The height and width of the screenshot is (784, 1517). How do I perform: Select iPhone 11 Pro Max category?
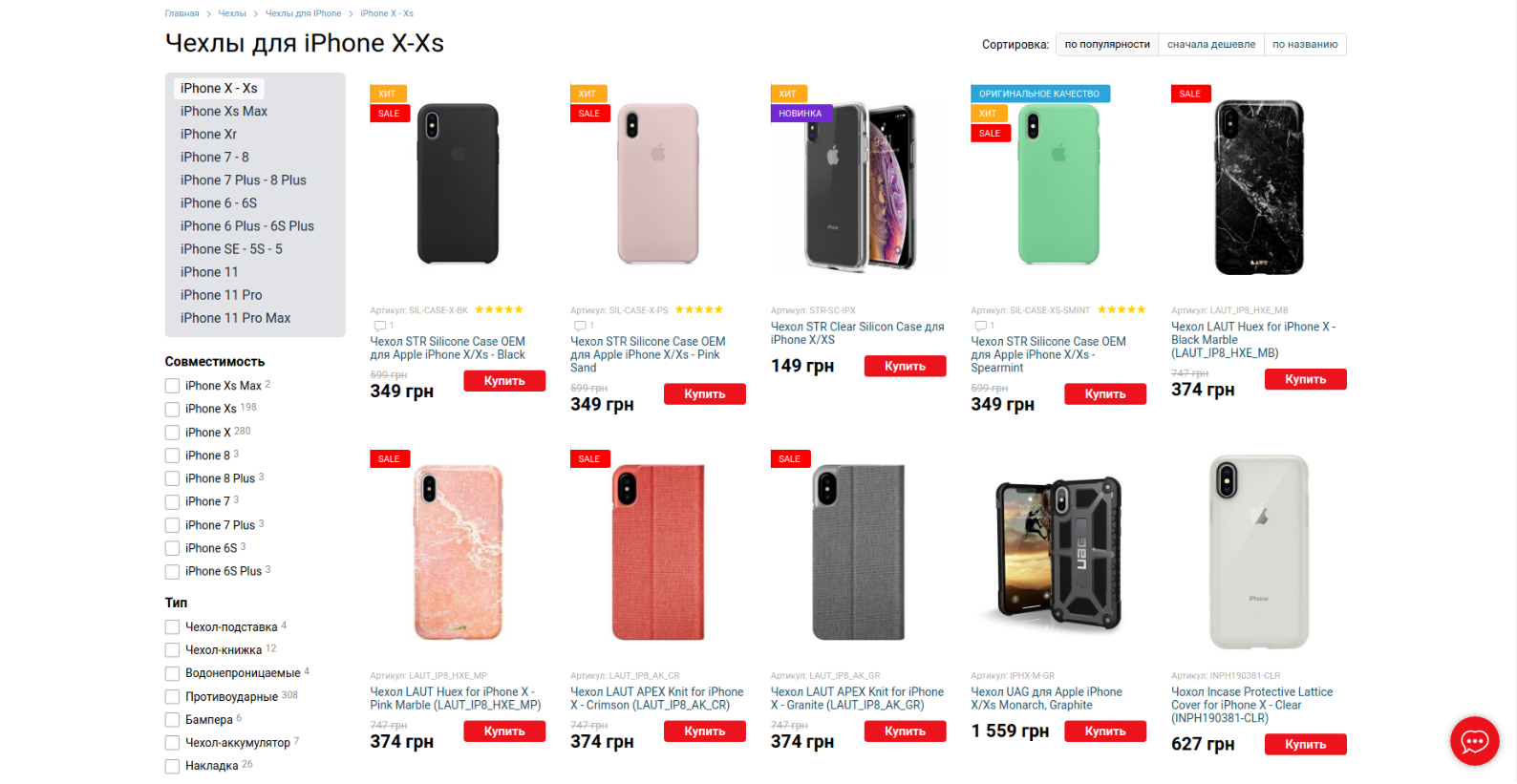coord(235,318)
